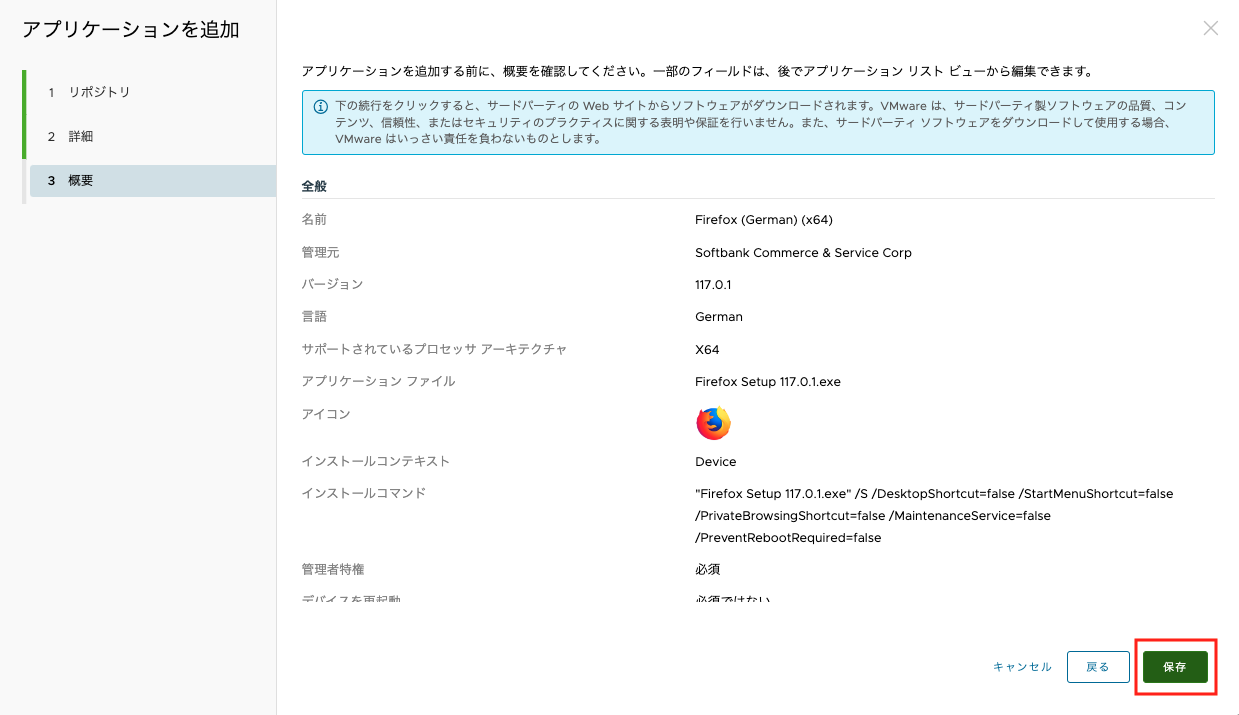1239x715 pixels.
Task: Click the サポートされているプロセッサ アーキテクチャ label
Action: (434, 350)
